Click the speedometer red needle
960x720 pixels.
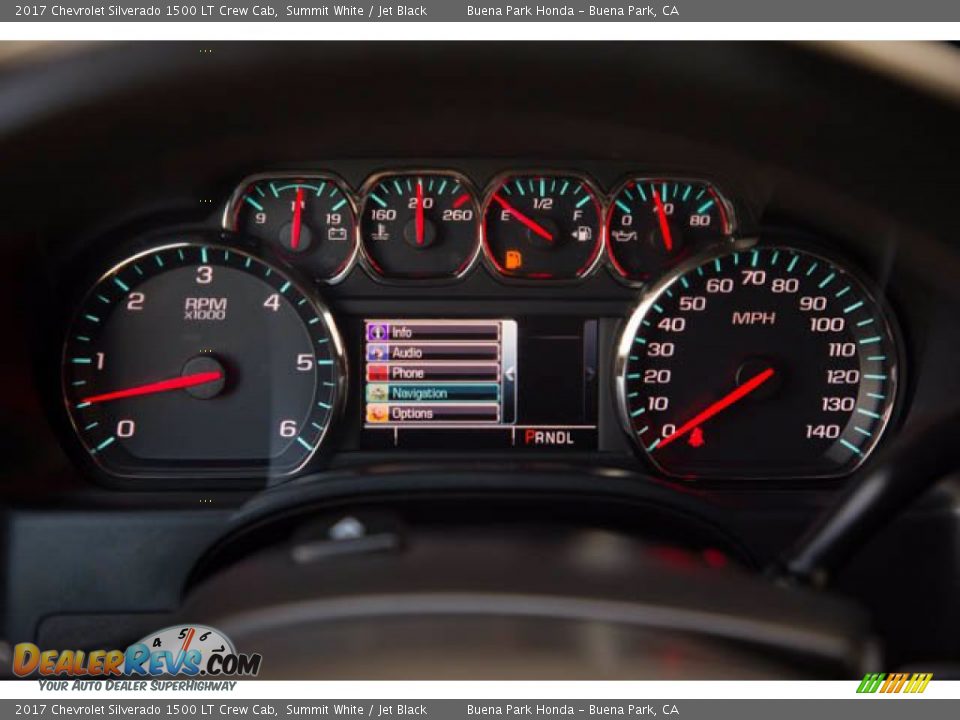click(x=714, y=408)
